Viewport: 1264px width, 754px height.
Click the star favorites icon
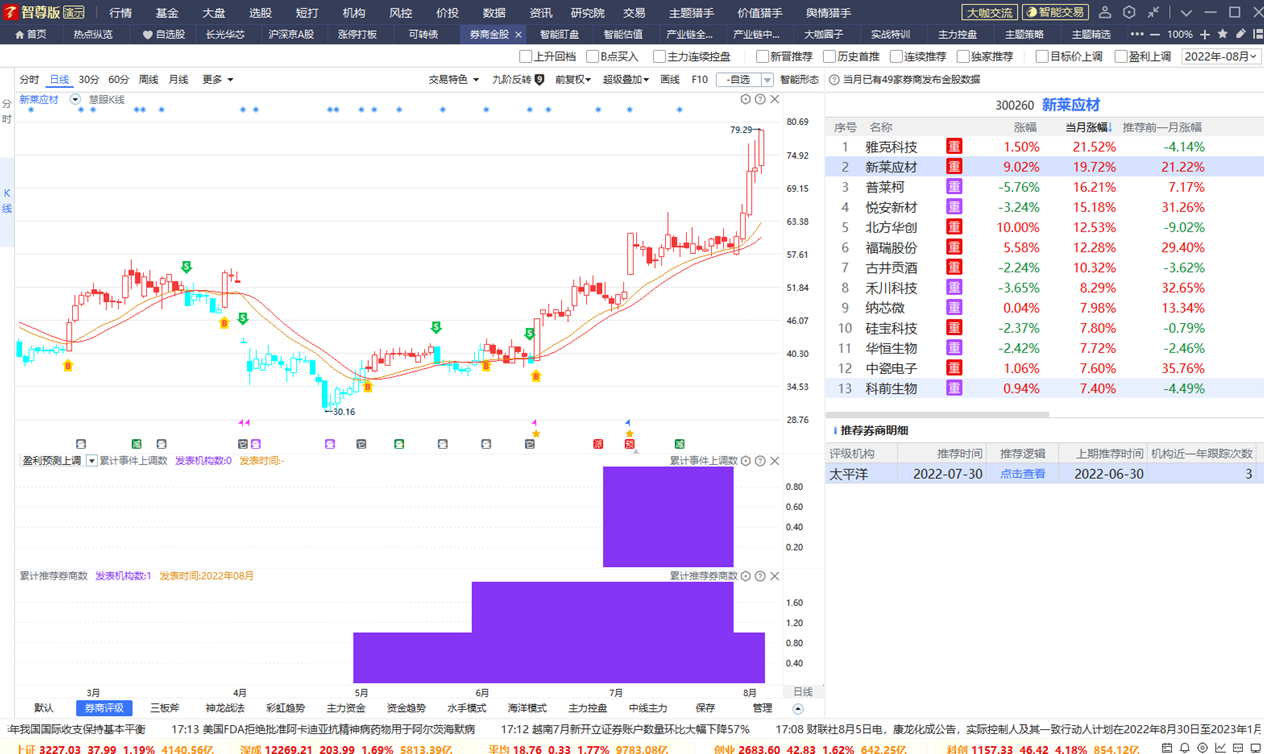coord(1222,34)
